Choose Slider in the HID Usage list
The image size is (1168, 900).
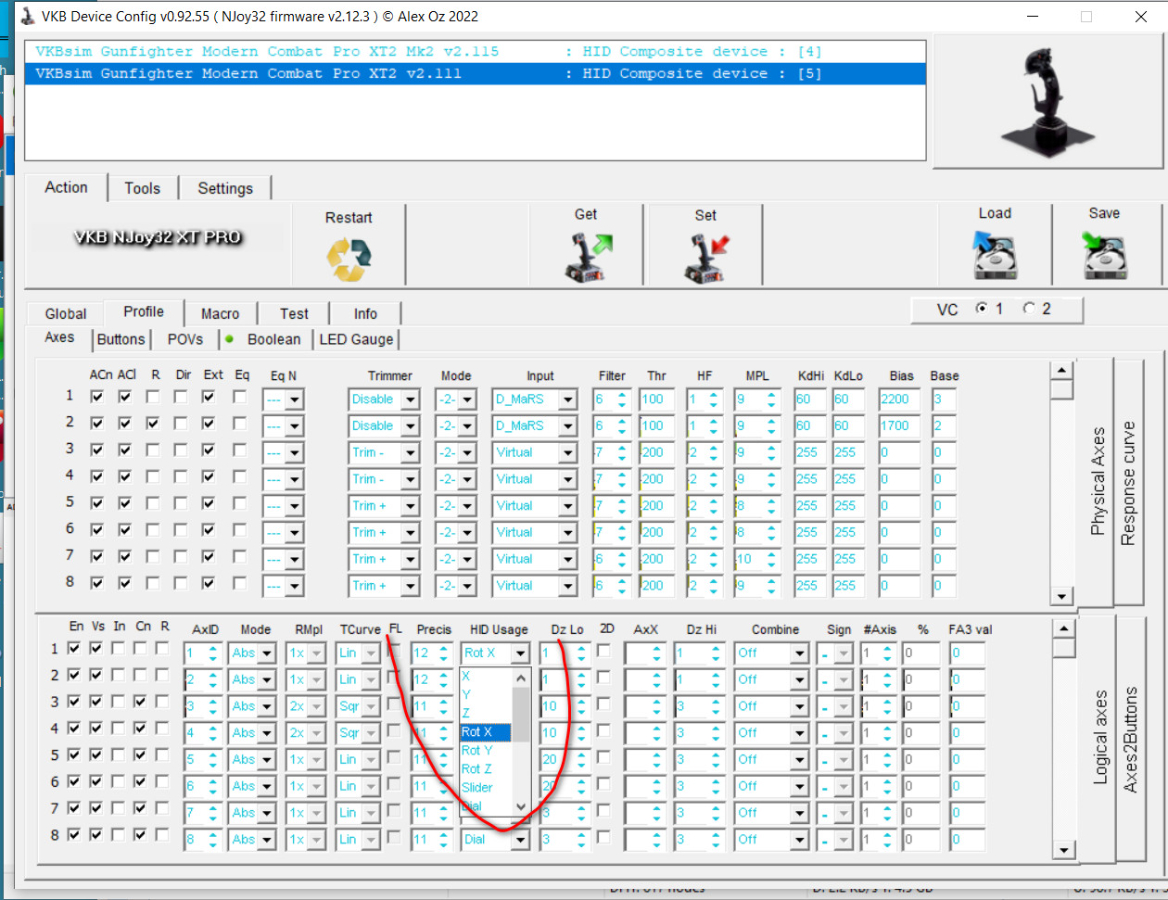point(485,788)
